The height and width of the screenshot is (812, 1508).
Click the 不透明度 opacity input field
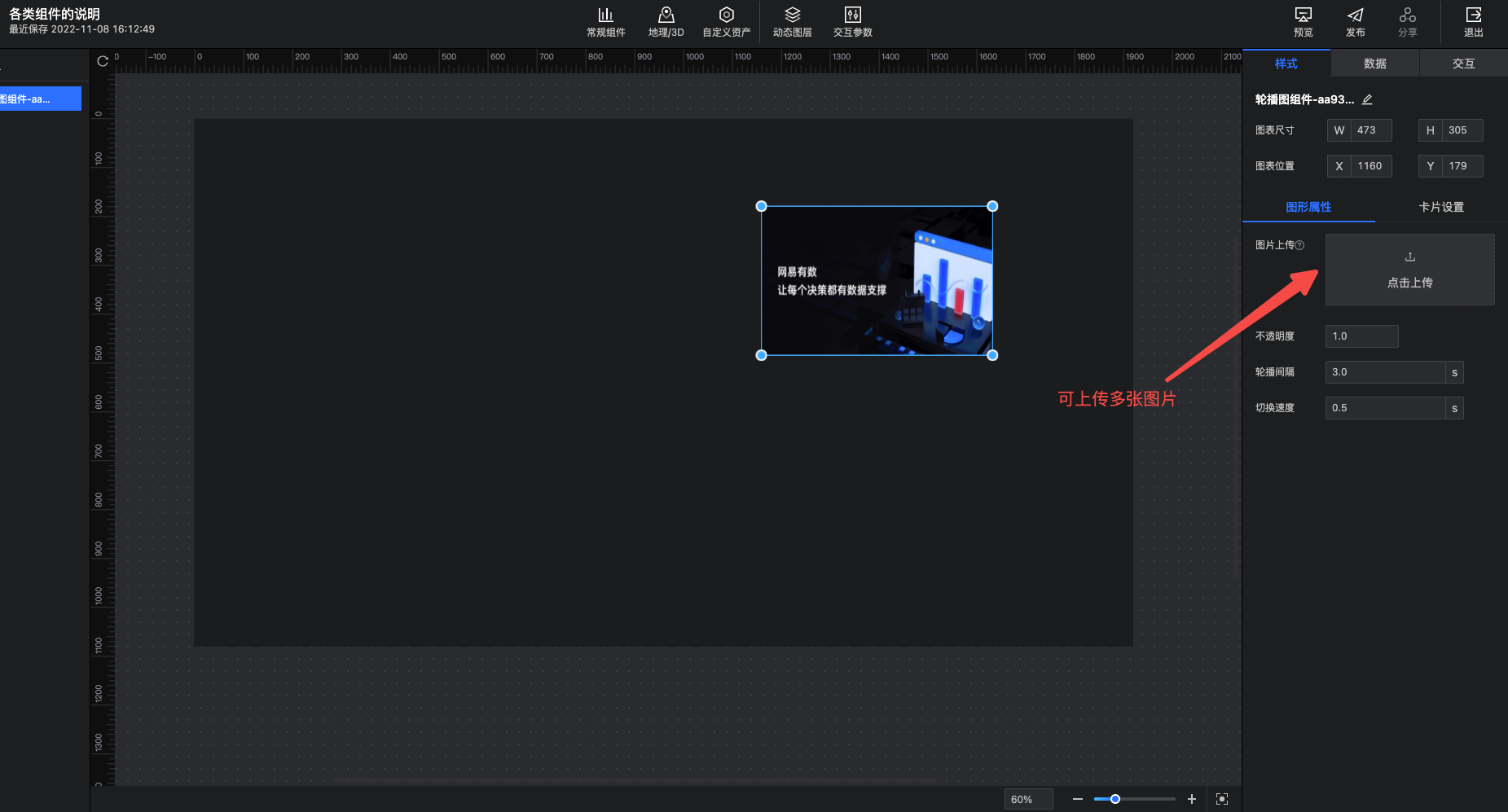[x=1361, y=336]
